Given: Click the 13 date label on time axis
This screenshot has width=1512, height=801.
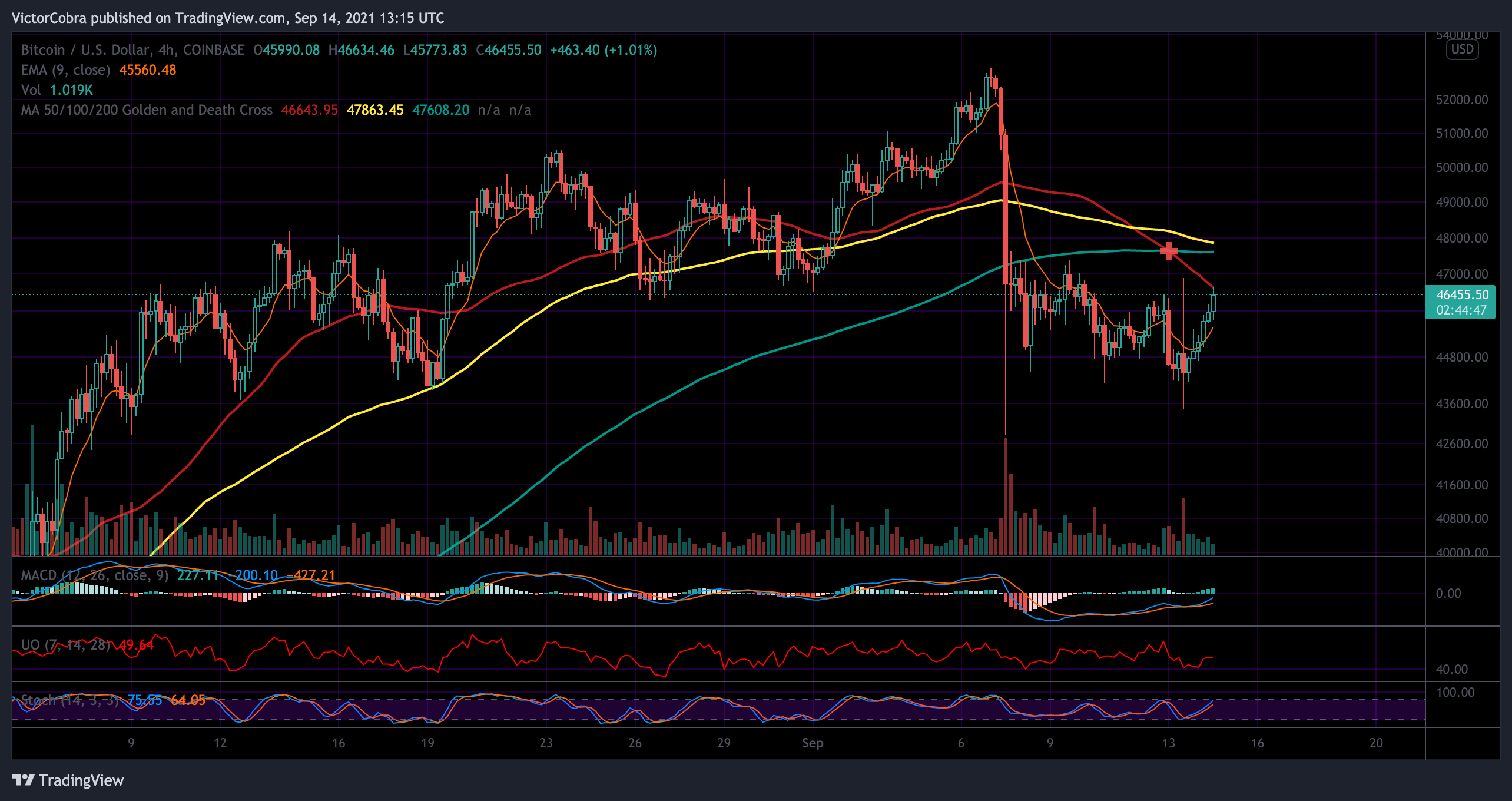Looking at the screenshot, I should coord(1168,743).
